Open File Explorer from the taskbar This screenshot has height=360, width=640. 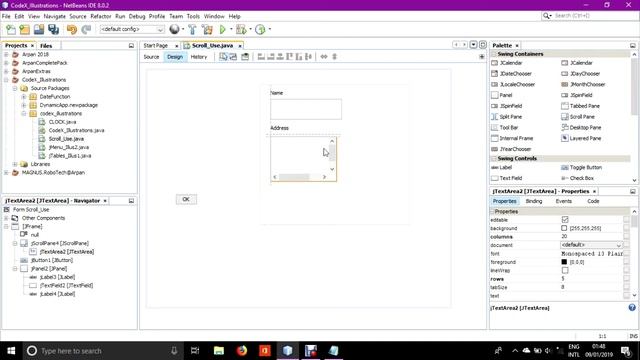[219, 351]
